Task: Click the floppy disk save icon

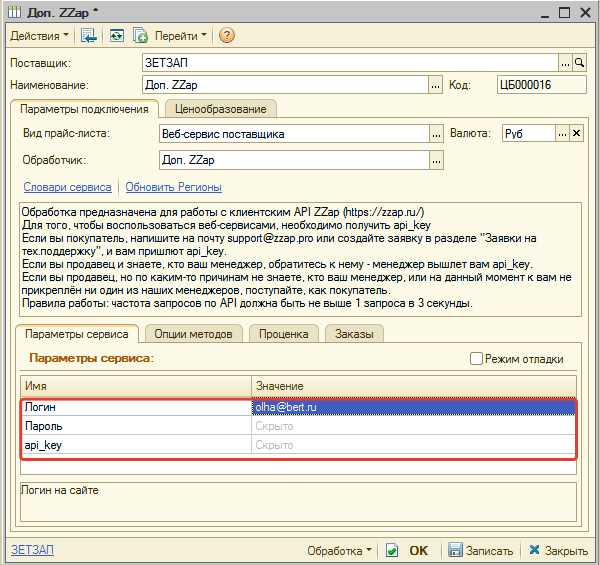Action: point(455,550)
